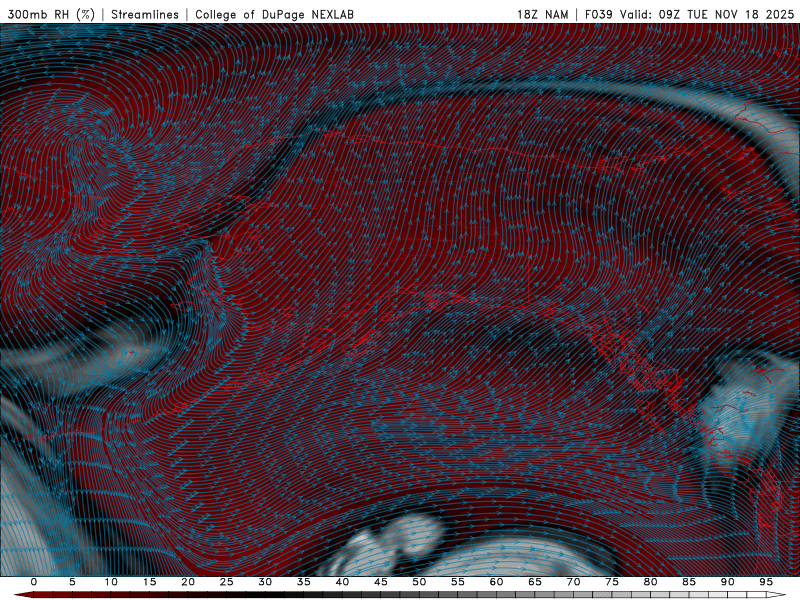Viewport: 800px width, 600px height.
Task: Click the colorbar label '70'
Action: [x=573, y=582]
